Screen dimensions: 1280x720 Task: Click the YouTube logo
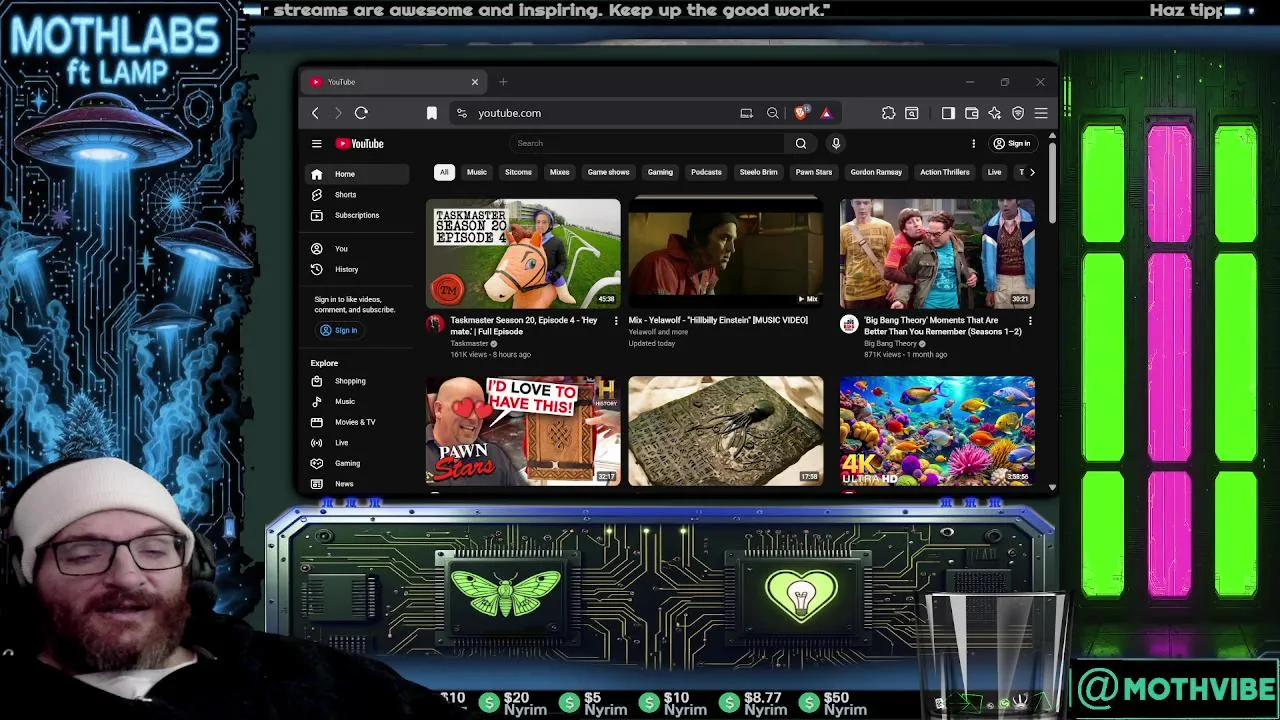[x=360, y=144]
